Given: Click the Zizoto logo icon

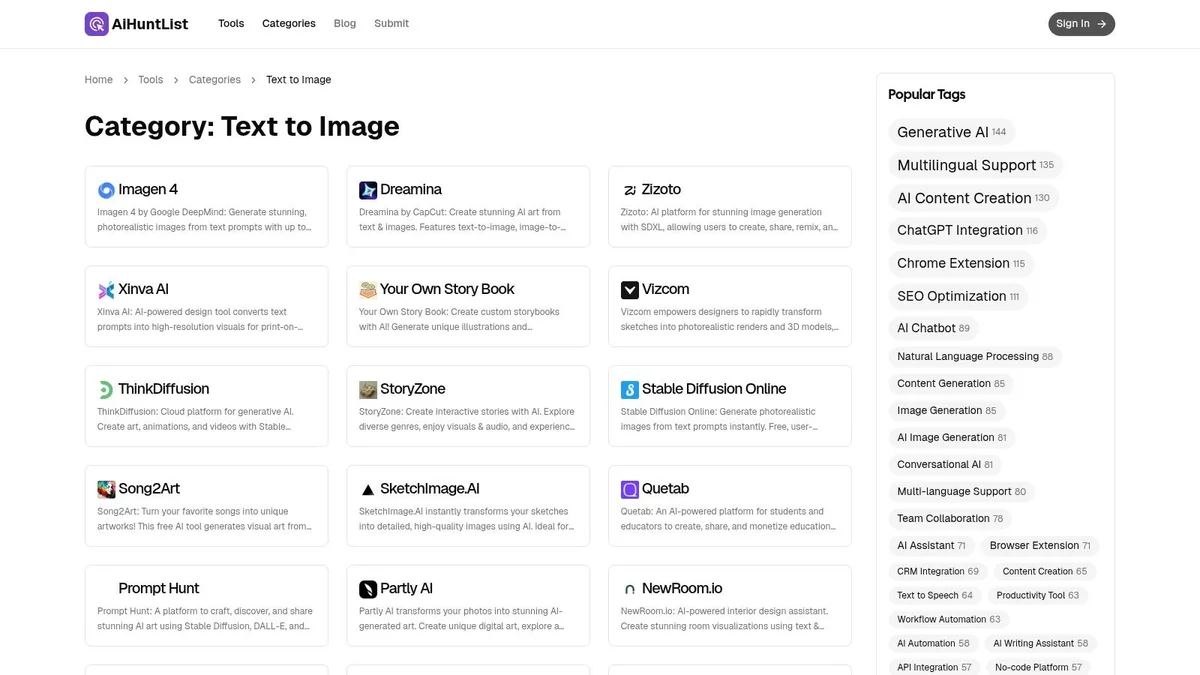Looking at the screenshot, I should 630,190.
